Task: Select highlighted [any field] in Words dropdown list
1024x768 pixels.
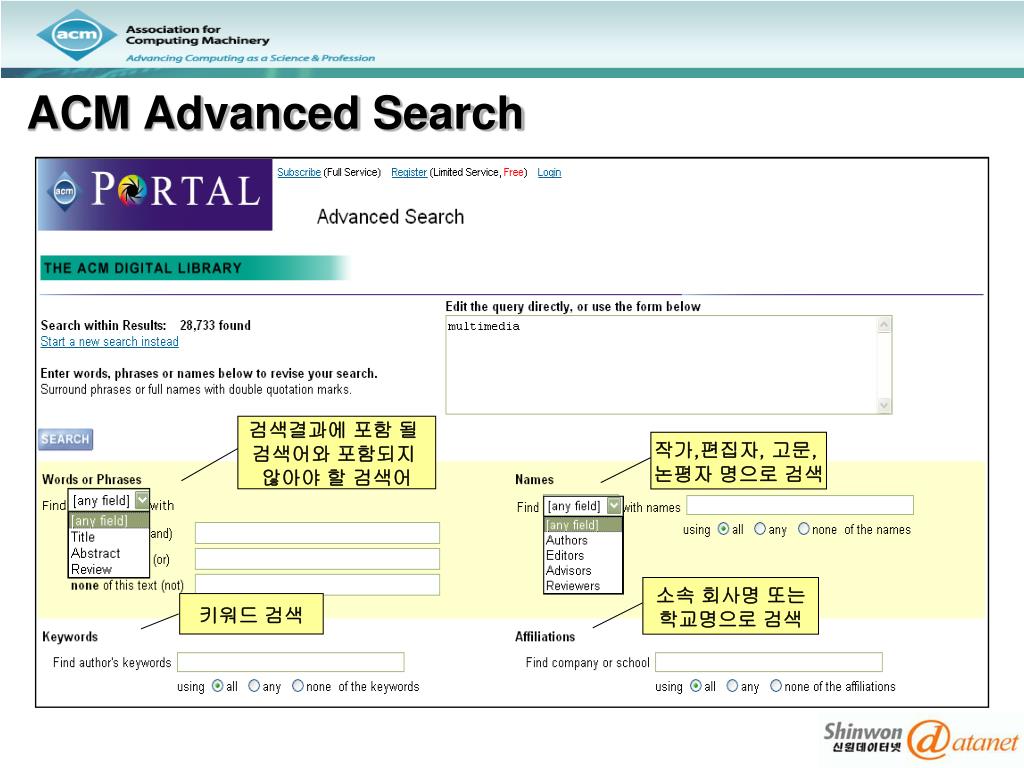Action: (x=108, y=520)
